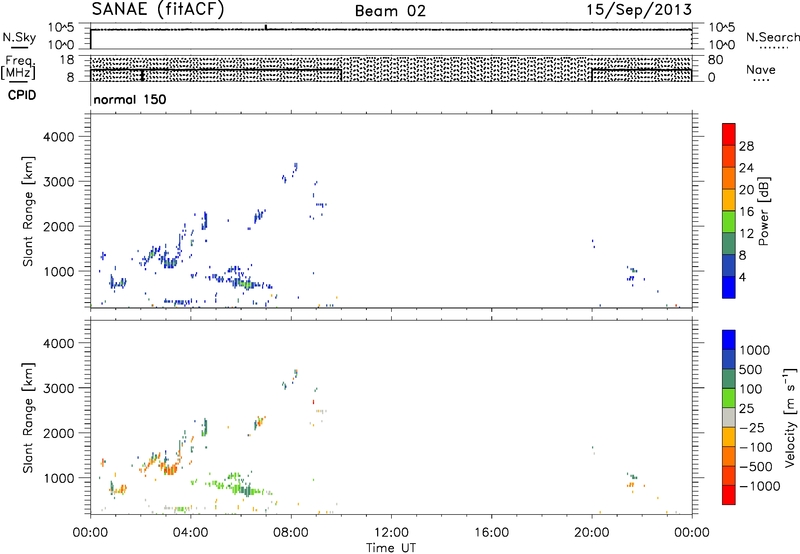This screenshot has width=800, height=554.
Task: Click the 12 dB colorbar label
Action: click(x=746, y=234)
